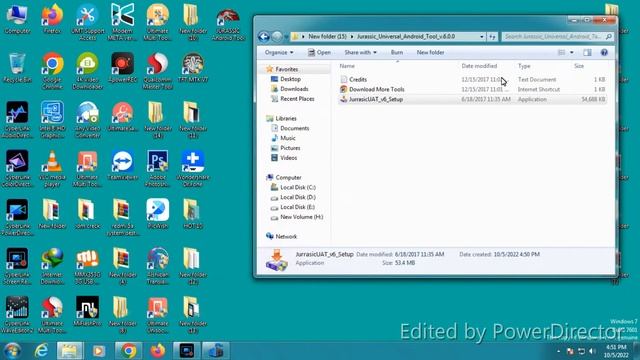The image size is (640, 360).
Task: Open New Volume (H:)
Action: [301, 217]
